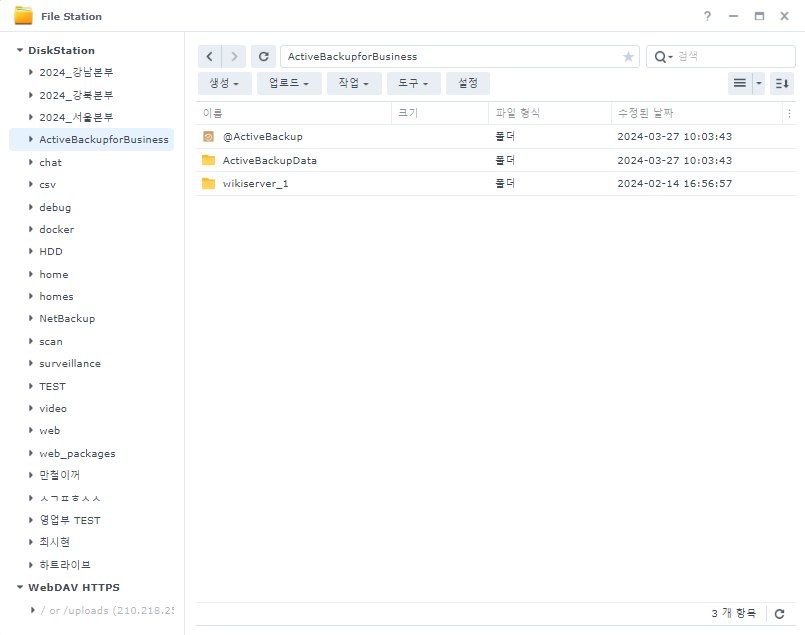Select csv in the folder tree
This screenshot has height=635, width=805.
pyautogui.click(x=48, y=185)
